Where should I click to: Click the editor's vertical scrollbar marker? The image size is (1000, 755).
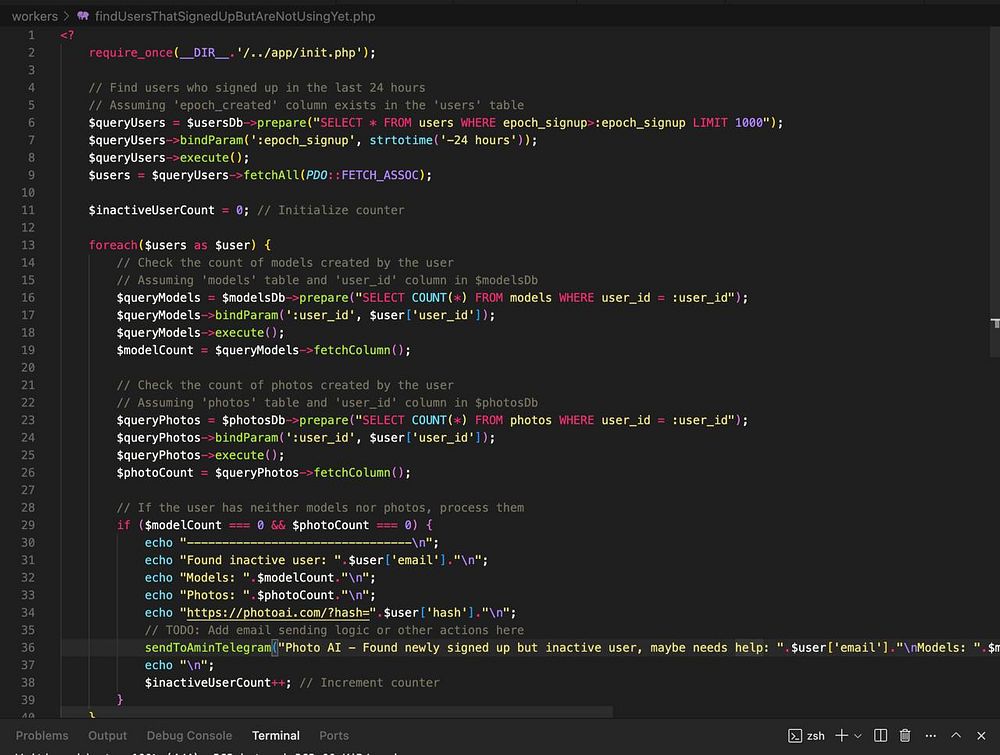(x=995, y=323)
